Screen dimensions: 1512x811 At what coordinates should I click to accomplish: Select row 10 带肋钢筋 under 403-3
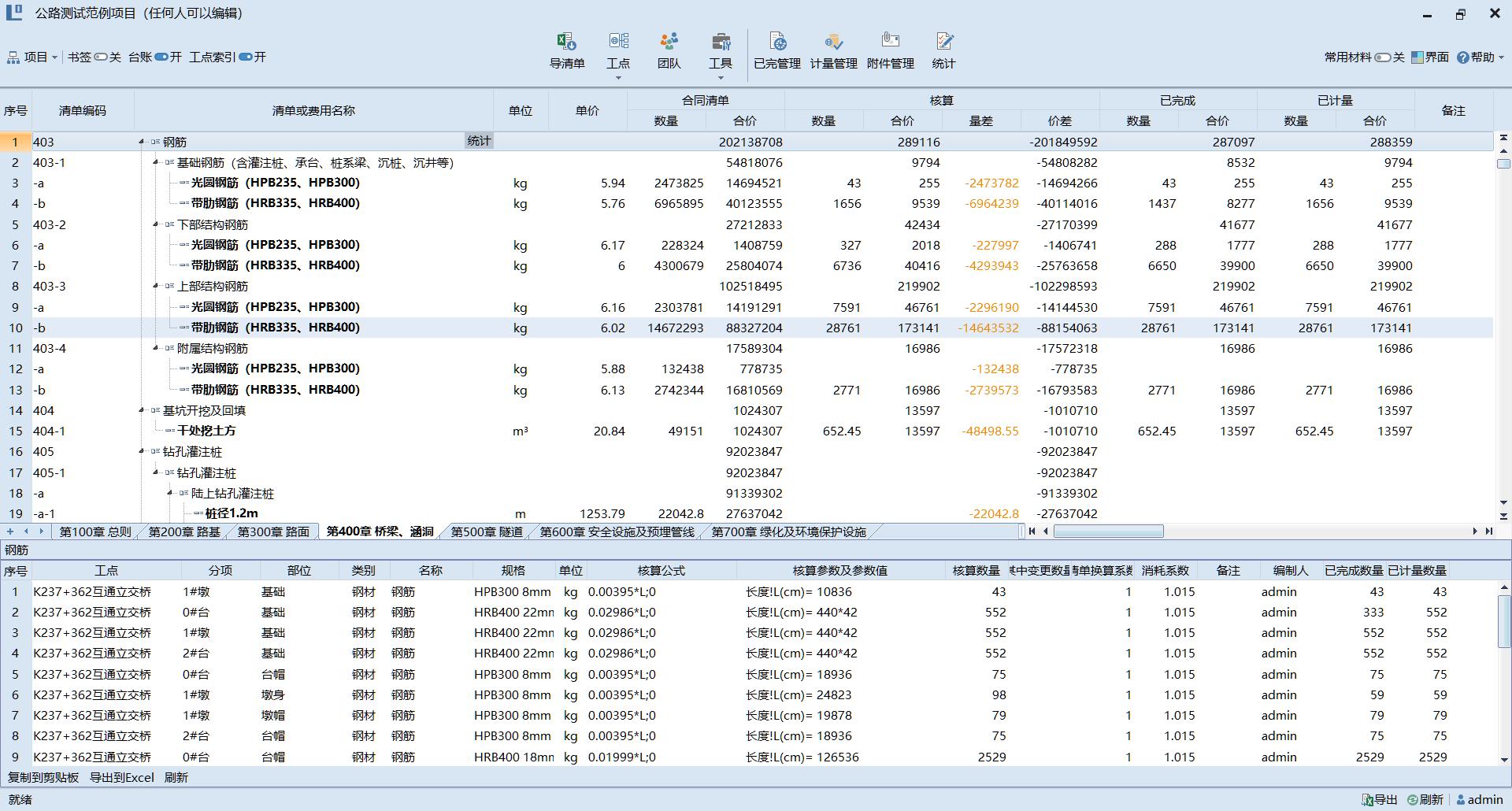pyautogui.click(x=747, y=328)
